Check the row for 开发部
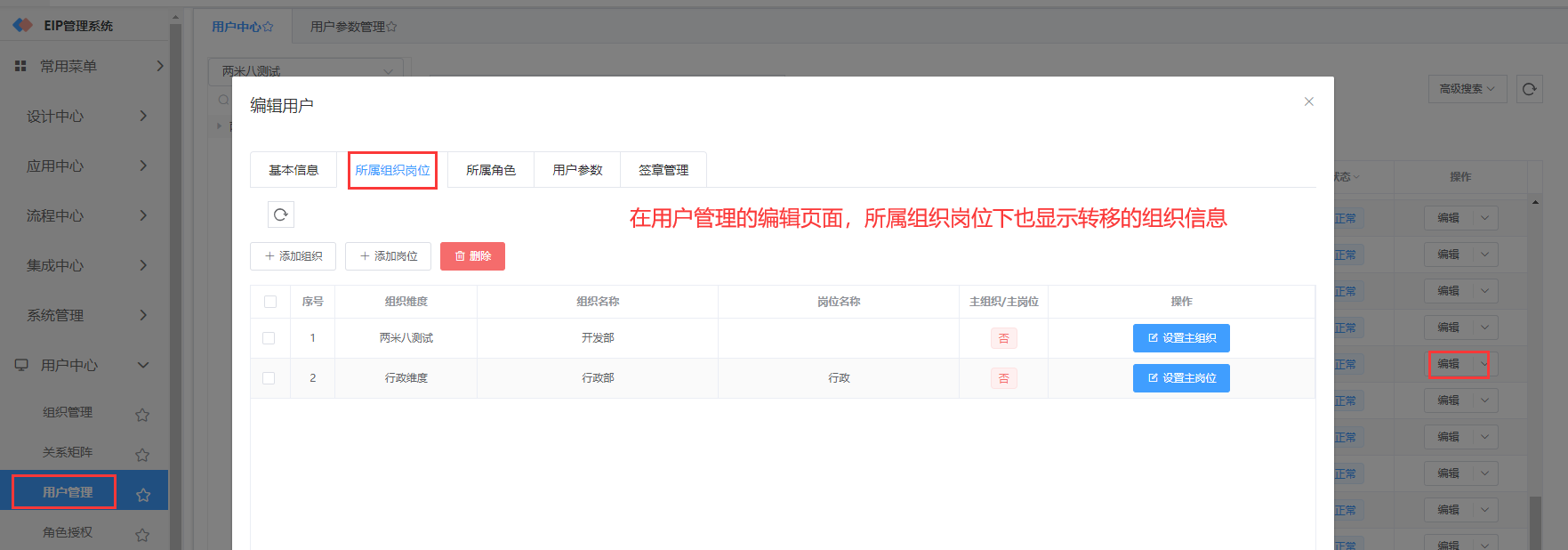The width and height of the screenshot is (1568, 550). click(x=269, y=338)
